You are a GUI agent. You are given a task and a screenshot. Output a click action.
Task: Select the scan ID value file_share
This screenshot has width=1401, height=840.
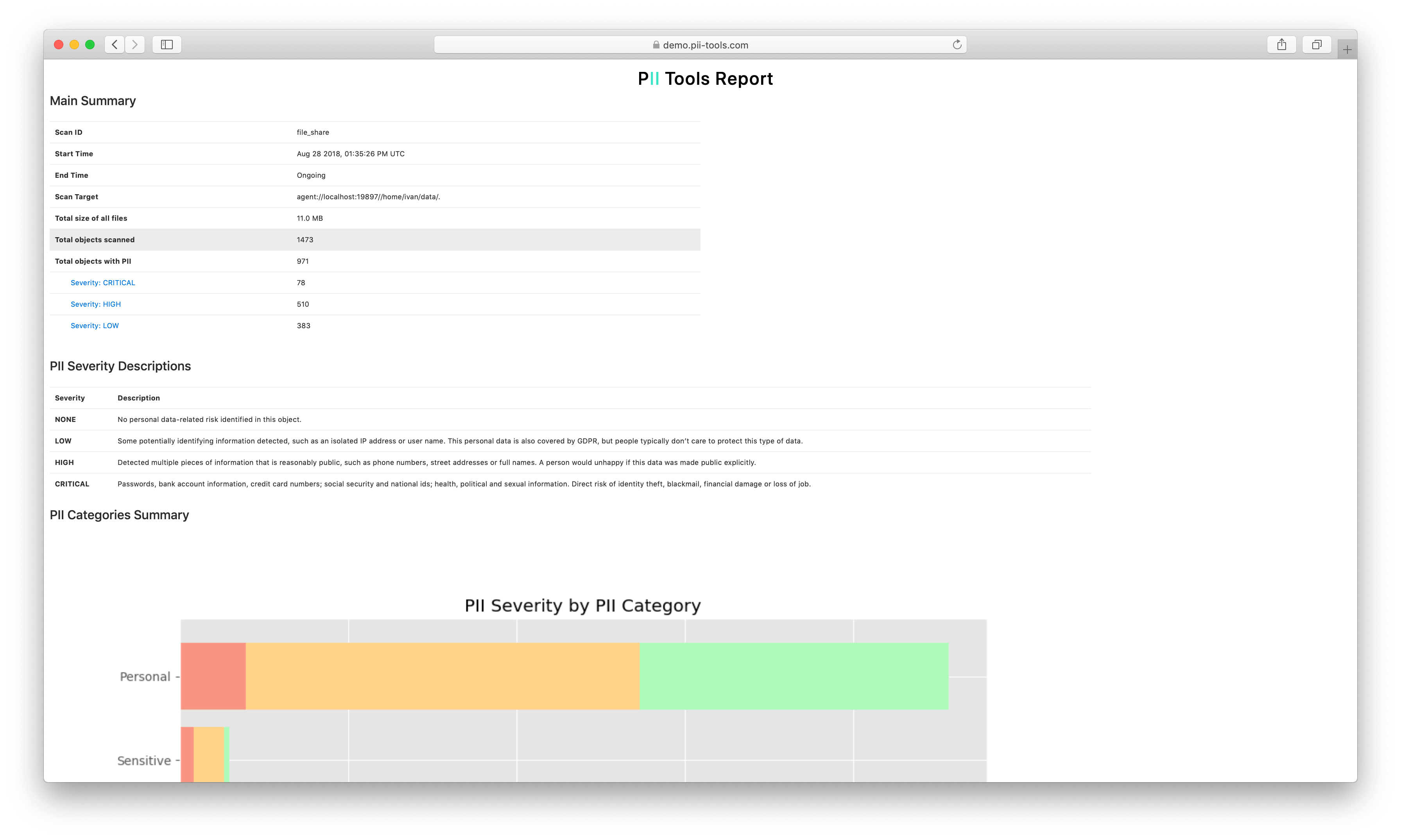[x=313, y=132]
